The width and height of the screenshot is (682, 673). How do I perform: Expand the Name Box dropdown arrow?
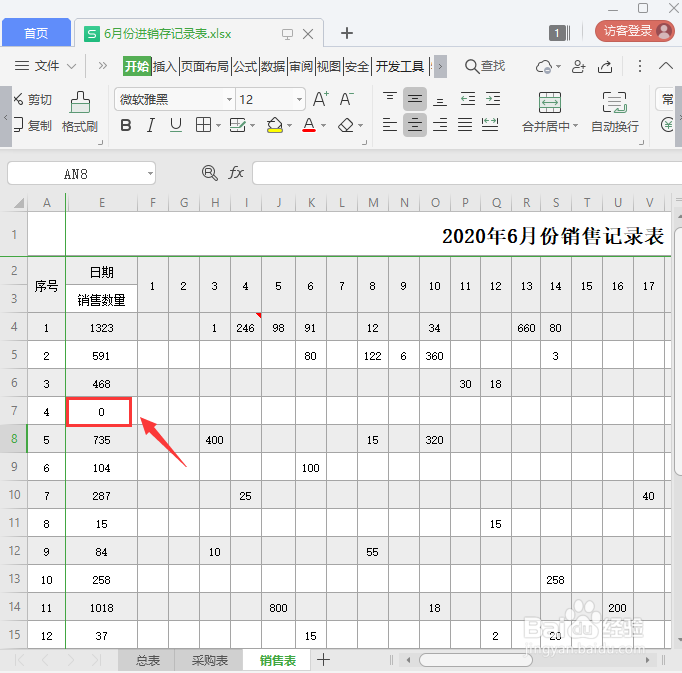(150, 174)
